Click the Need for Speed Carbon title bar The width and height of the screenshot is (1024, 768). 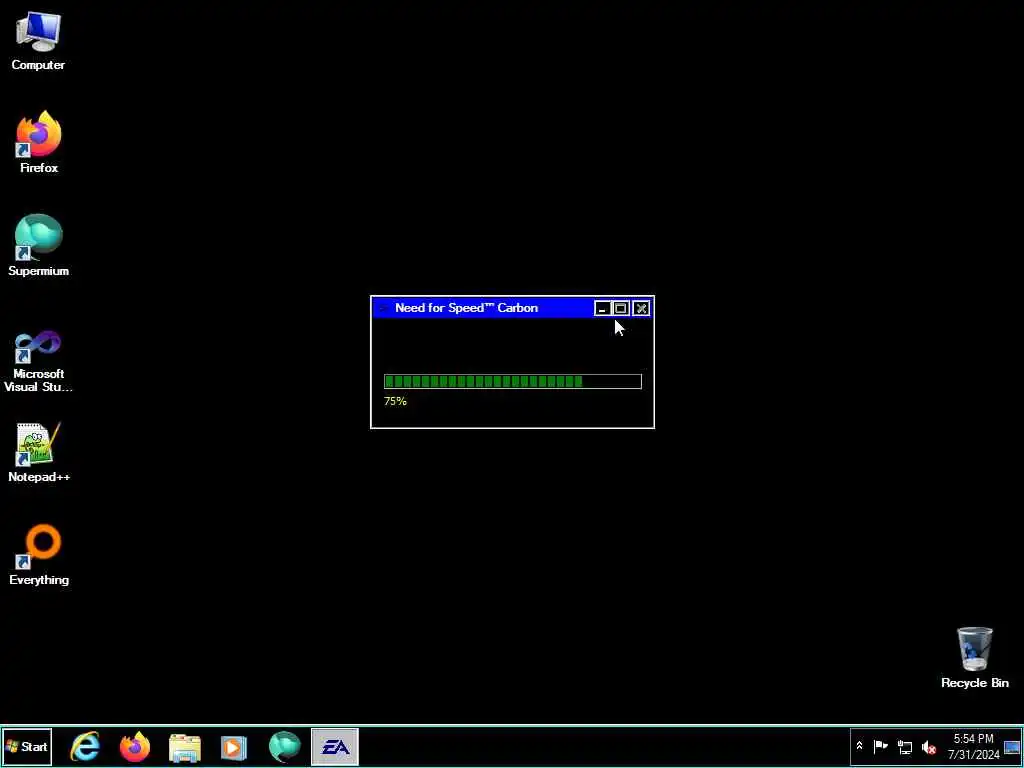[483, 308]
